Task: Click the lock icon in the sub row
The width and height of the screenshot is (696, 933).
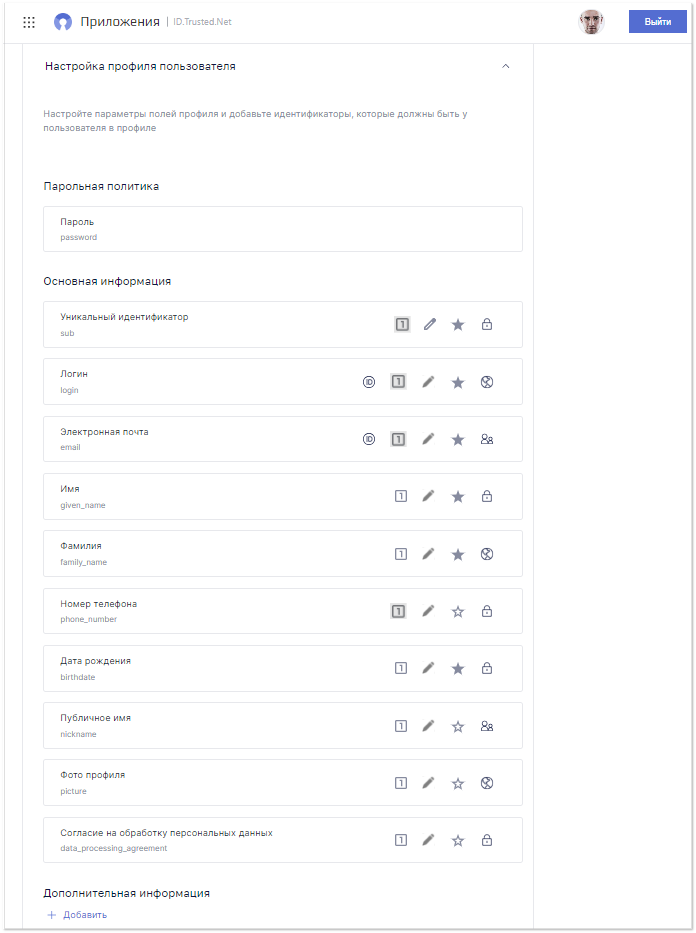Action: (x=487, y=324)
